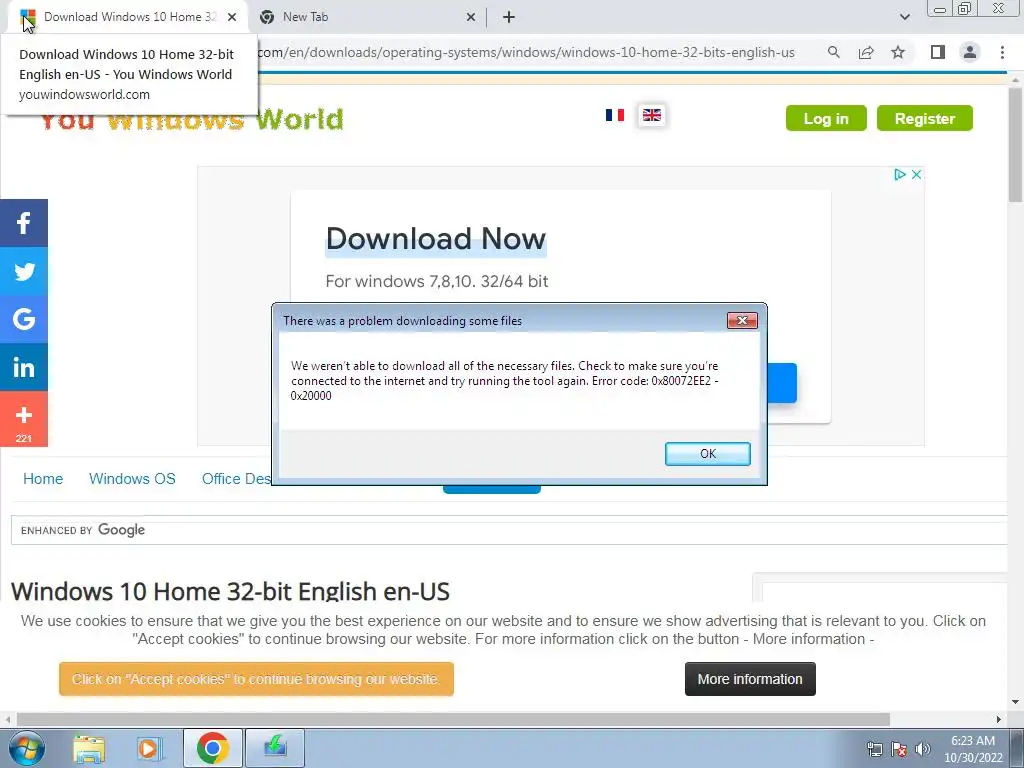Open the clock showing 6:23 AM
The height and width of the screenshot is (768, 1024).
tap(972, 749)
